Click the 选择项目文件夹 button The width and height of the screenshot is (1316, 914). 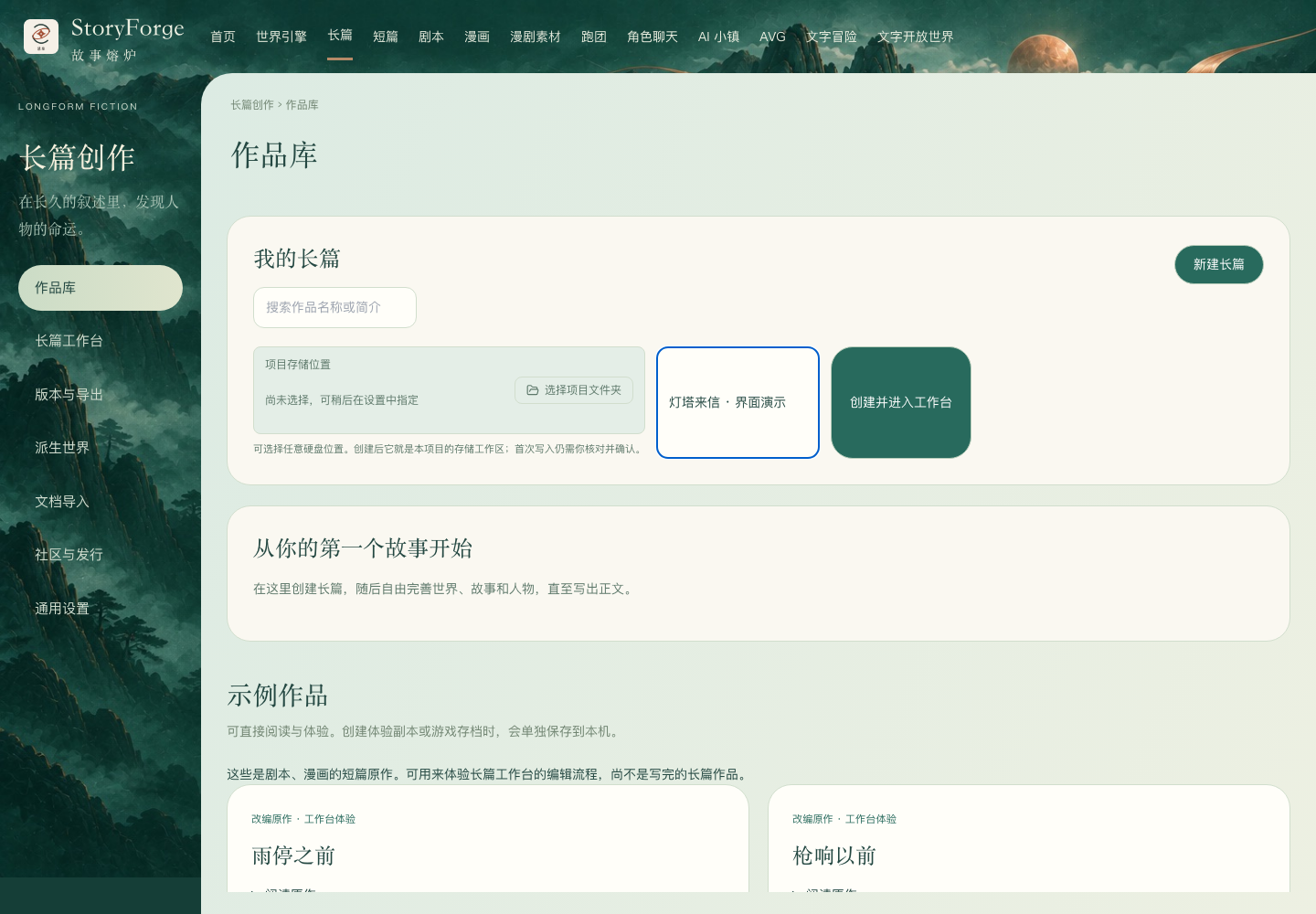(x=574, y=390)
